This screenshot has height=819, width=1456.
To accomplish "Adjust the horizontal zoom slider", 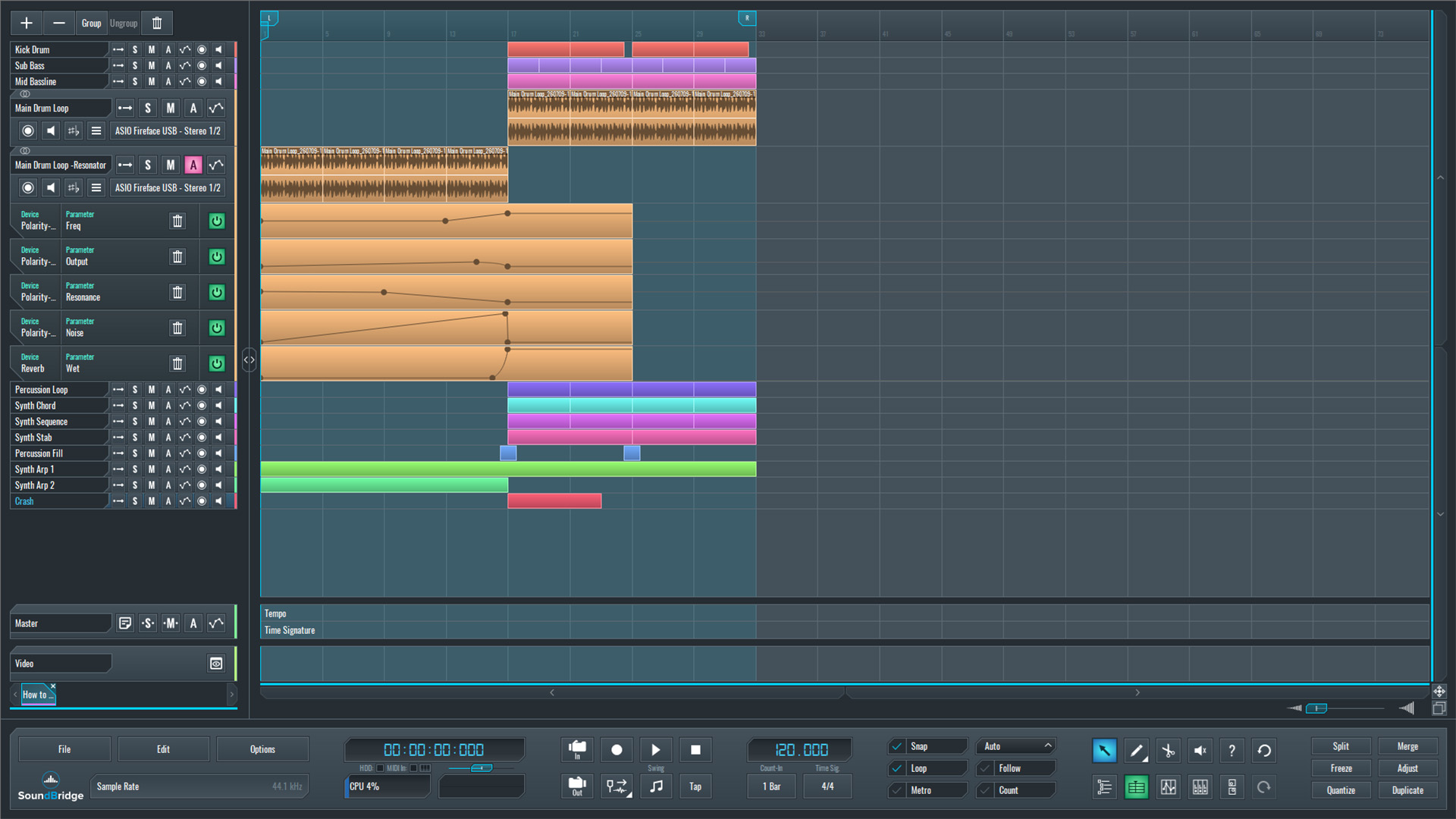I will (1316, 708).
